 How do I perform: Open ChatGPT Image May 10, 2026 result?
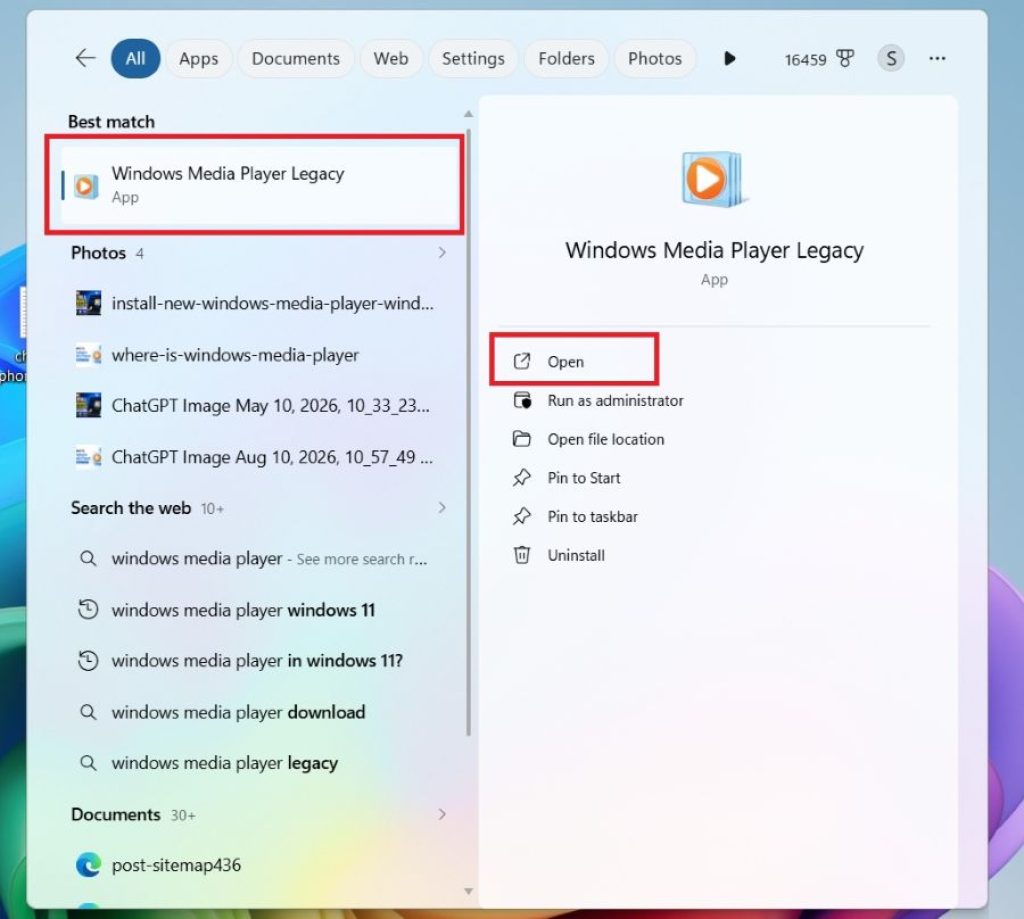259,406
